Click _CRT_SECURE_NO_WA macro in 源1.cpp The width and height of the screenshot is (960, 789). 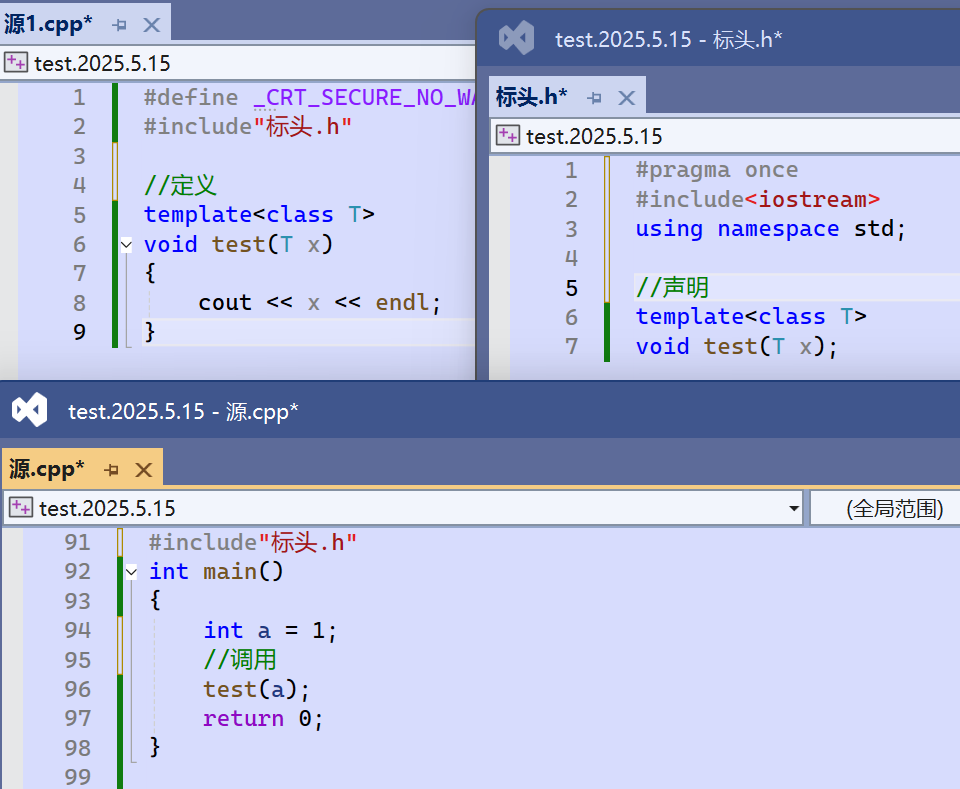pos(364,97)
